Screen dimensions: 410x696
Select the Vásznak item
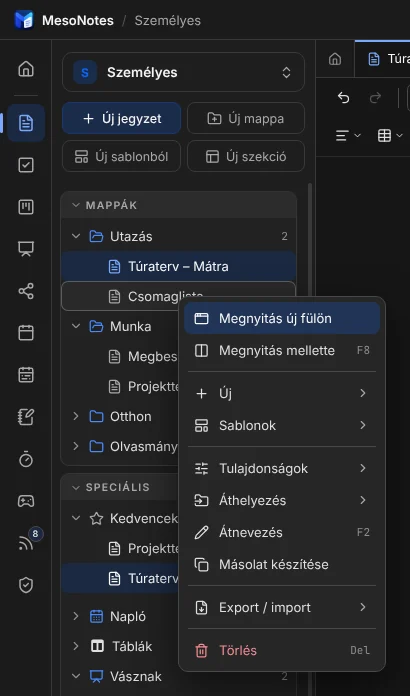tap(178, 676)
